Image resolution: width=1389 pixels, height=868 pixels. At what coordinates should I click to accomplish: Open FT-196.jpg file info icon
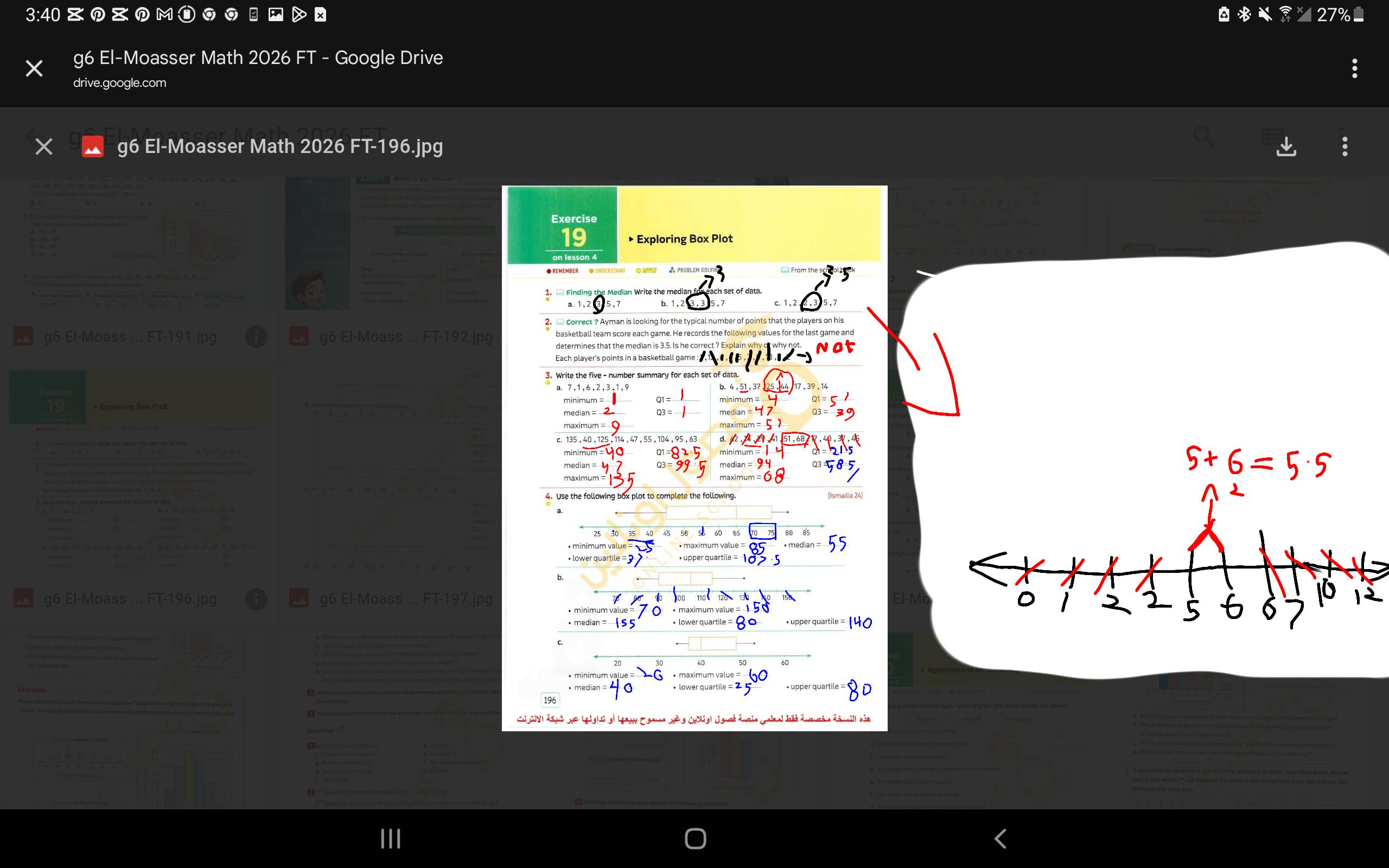click(256, 599)
